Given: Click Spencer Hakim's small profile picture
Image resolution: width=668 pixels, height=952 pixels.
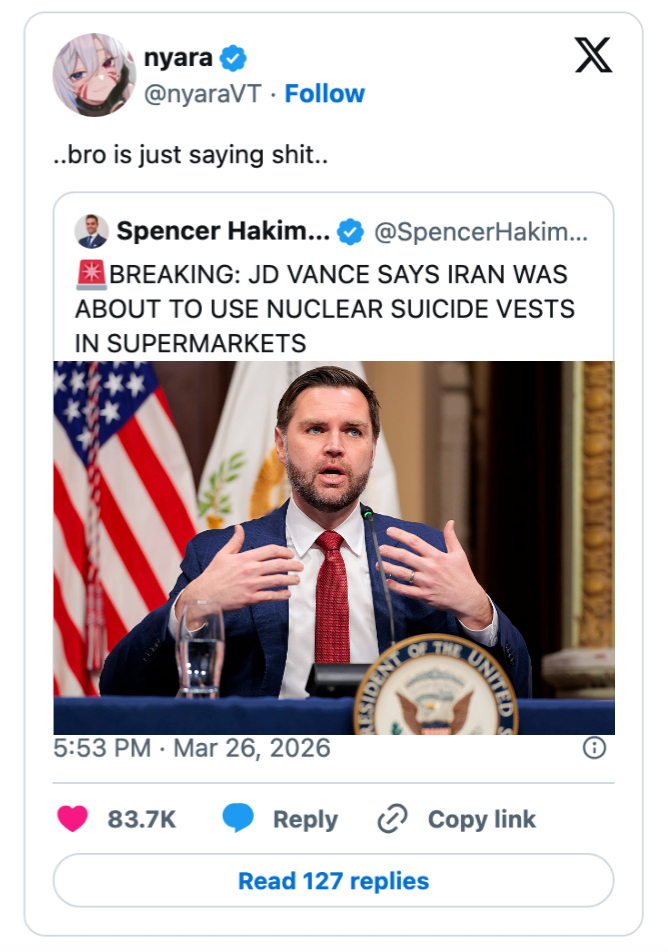Looking at the screenshot, I should [92, 232].
